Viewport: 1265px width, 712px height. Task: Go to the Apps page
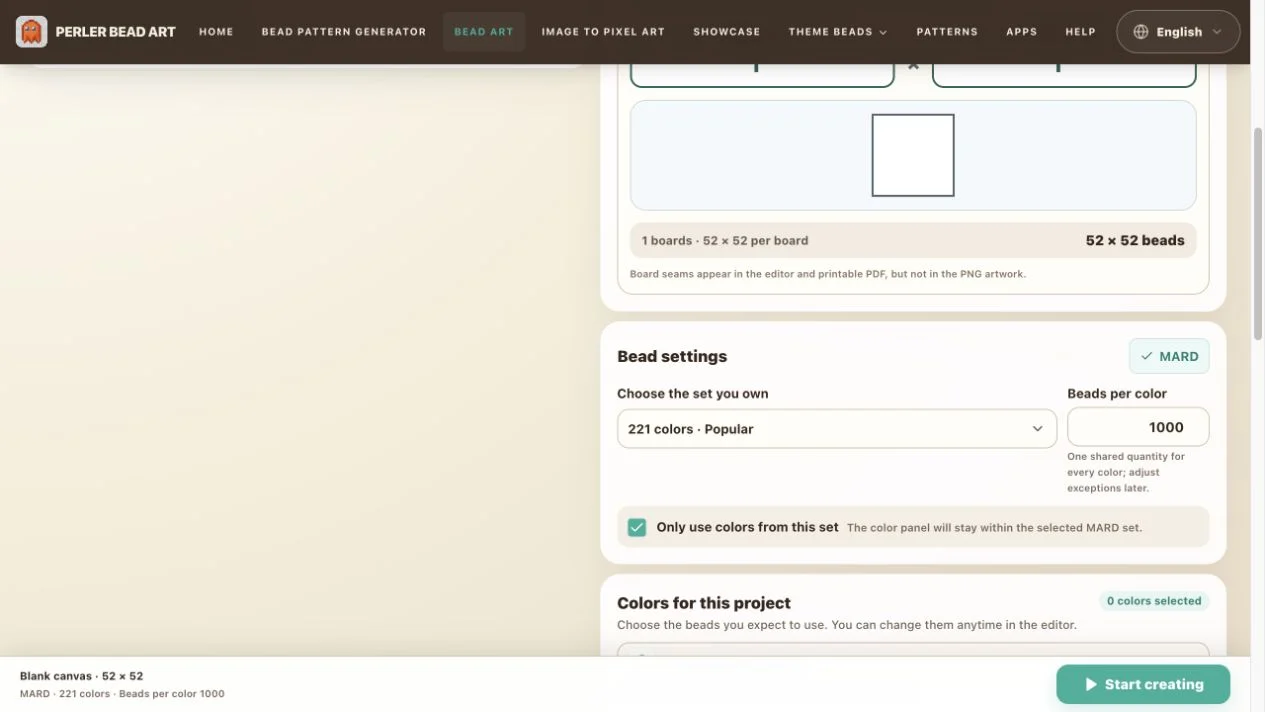1022,32
